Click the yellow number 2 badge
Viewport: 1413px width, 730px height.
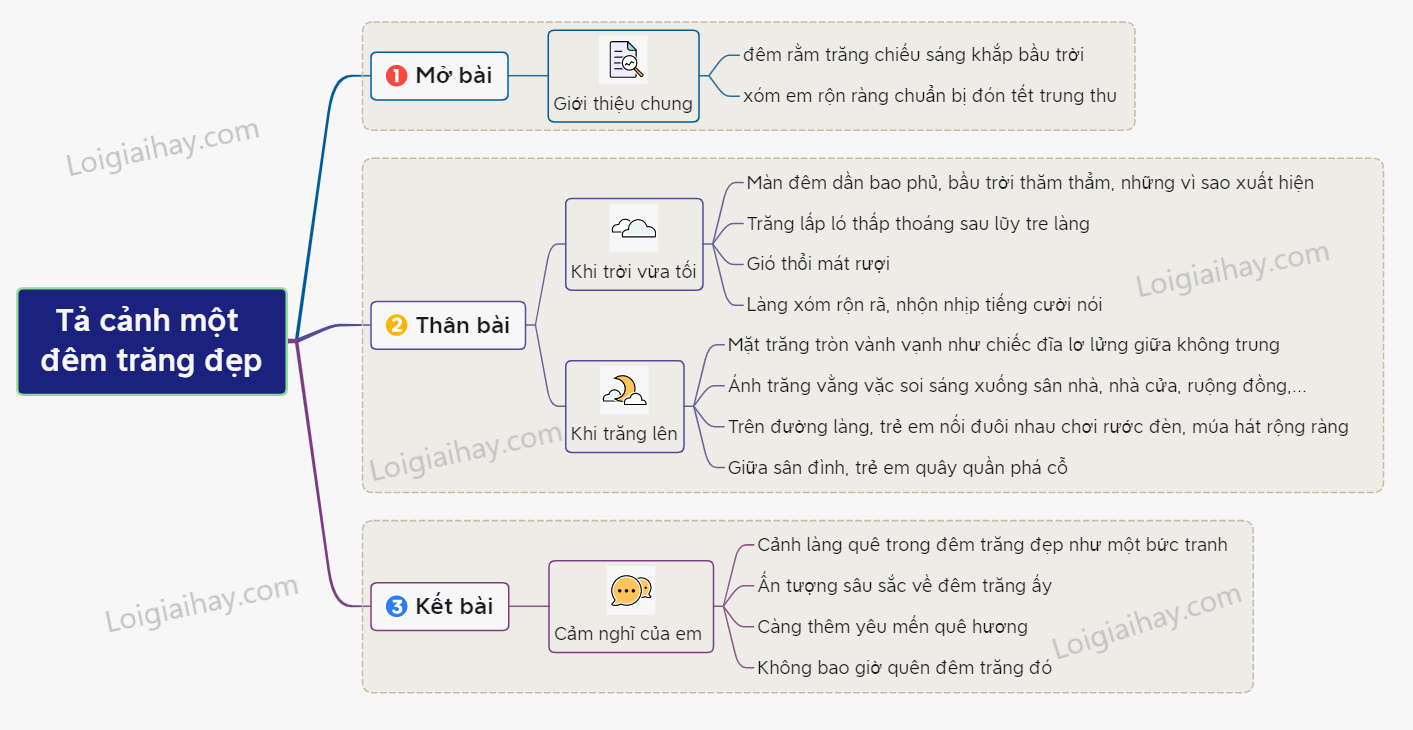[x=397, y=325]
